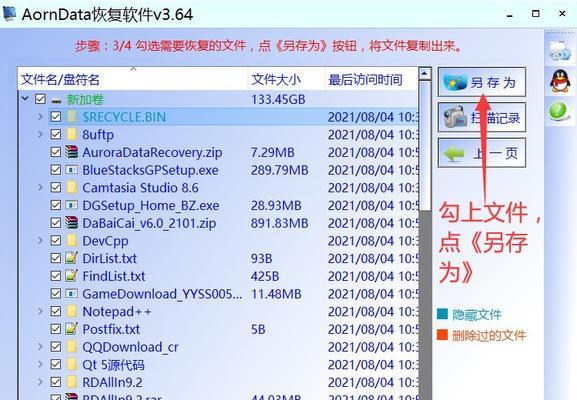Click the 新加卷 drive icon
The height and width of the screenshot is (400, 577).
(x=56, y=100)
